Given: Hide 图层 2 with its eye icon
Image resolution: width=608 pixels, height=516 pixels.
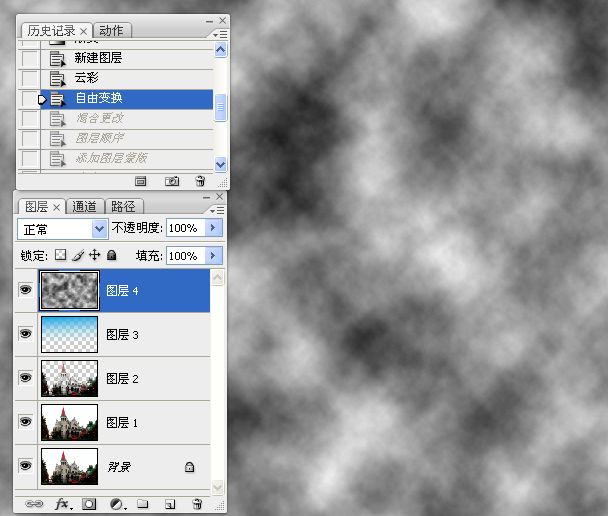Looking at the screenshot, I should pyautogui.click(x=26, y=378).
